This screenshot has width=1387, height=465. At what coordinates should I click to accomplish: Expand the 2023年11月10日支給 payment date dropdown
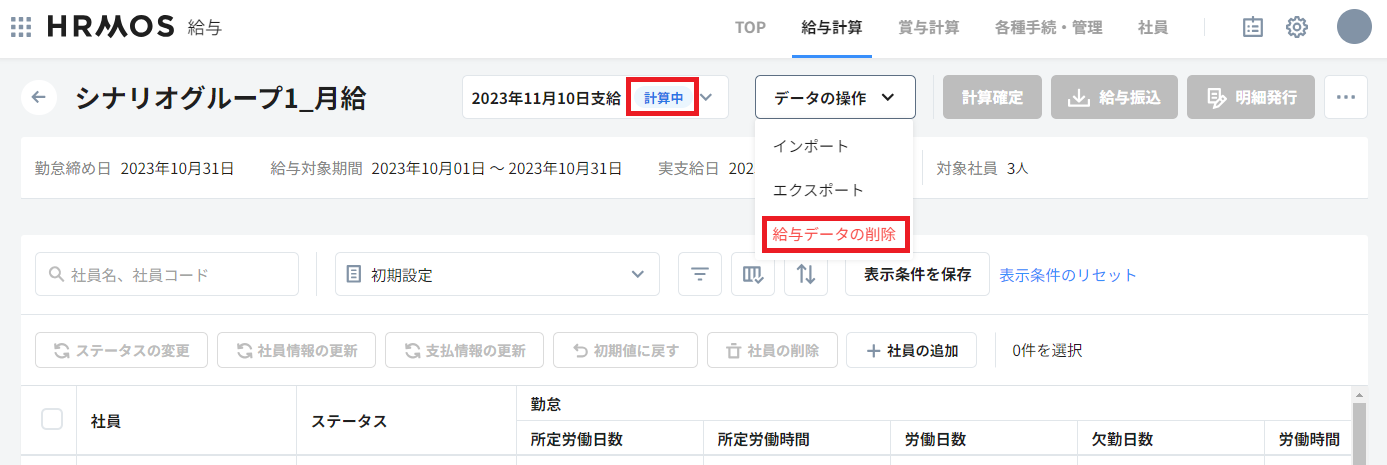[707, 98]
